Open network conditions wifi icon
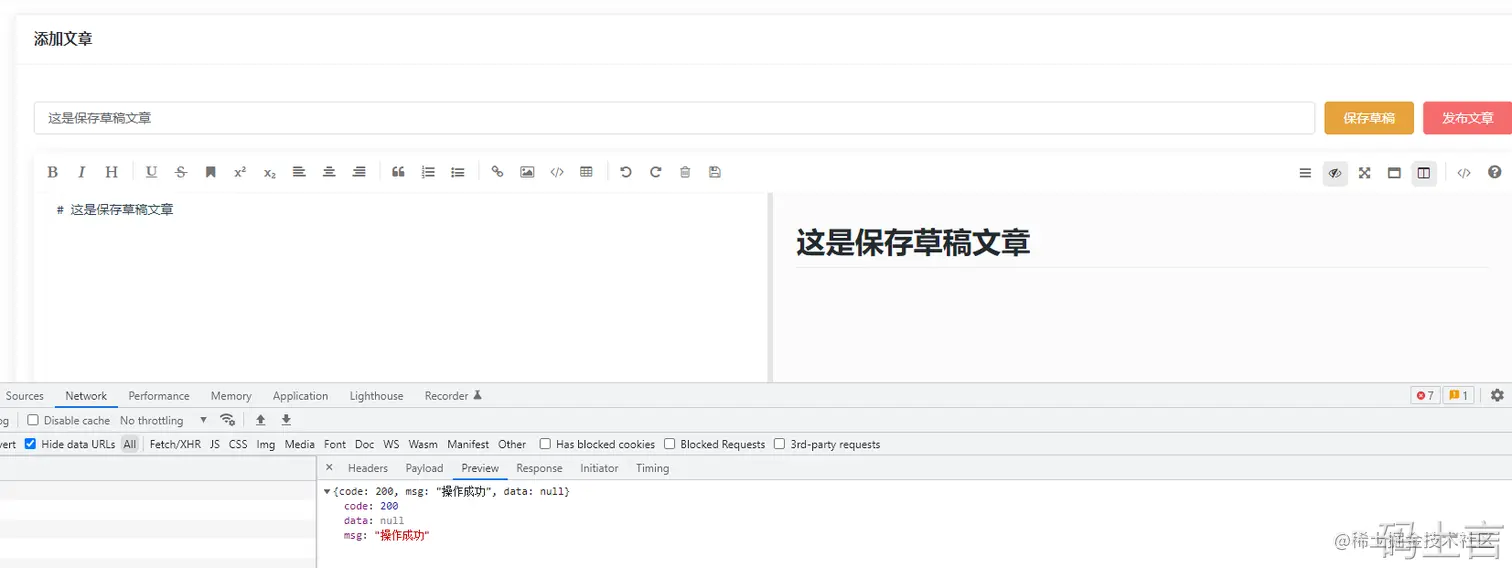The image size is (1512, 568). click(x=228, y=420)
